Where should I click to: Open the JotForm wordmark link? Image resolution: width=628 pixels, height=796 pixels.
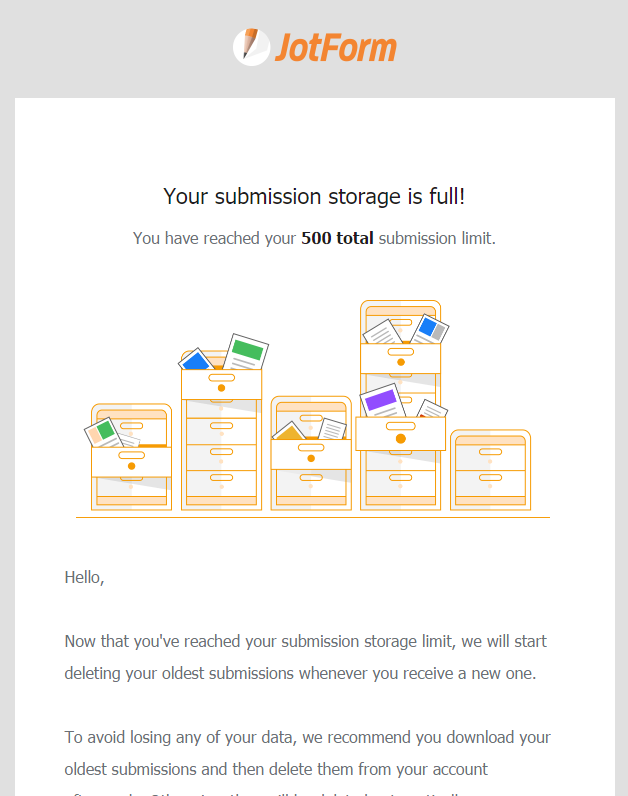336,47
